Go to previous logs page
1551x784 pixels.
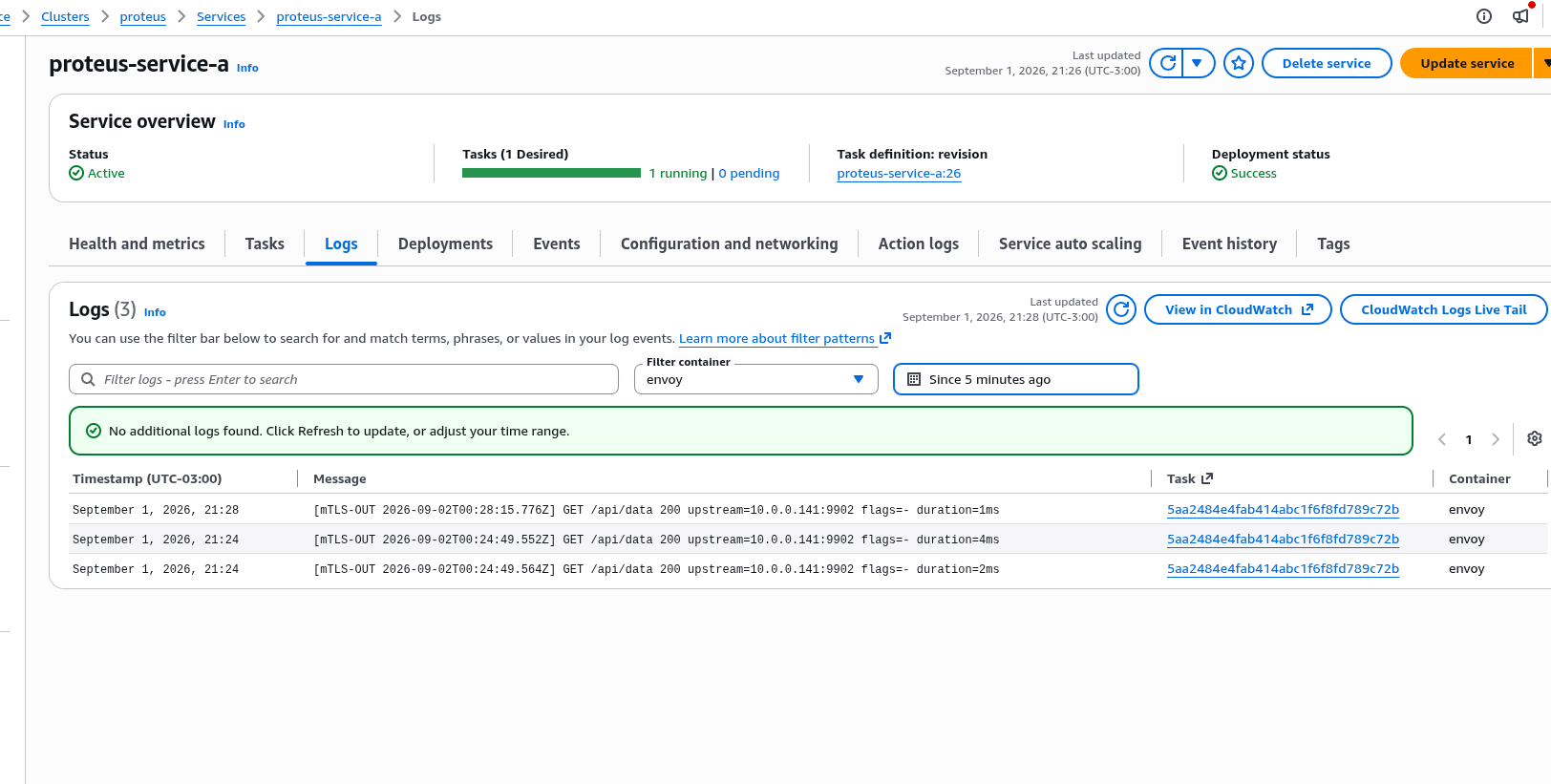1442,439
